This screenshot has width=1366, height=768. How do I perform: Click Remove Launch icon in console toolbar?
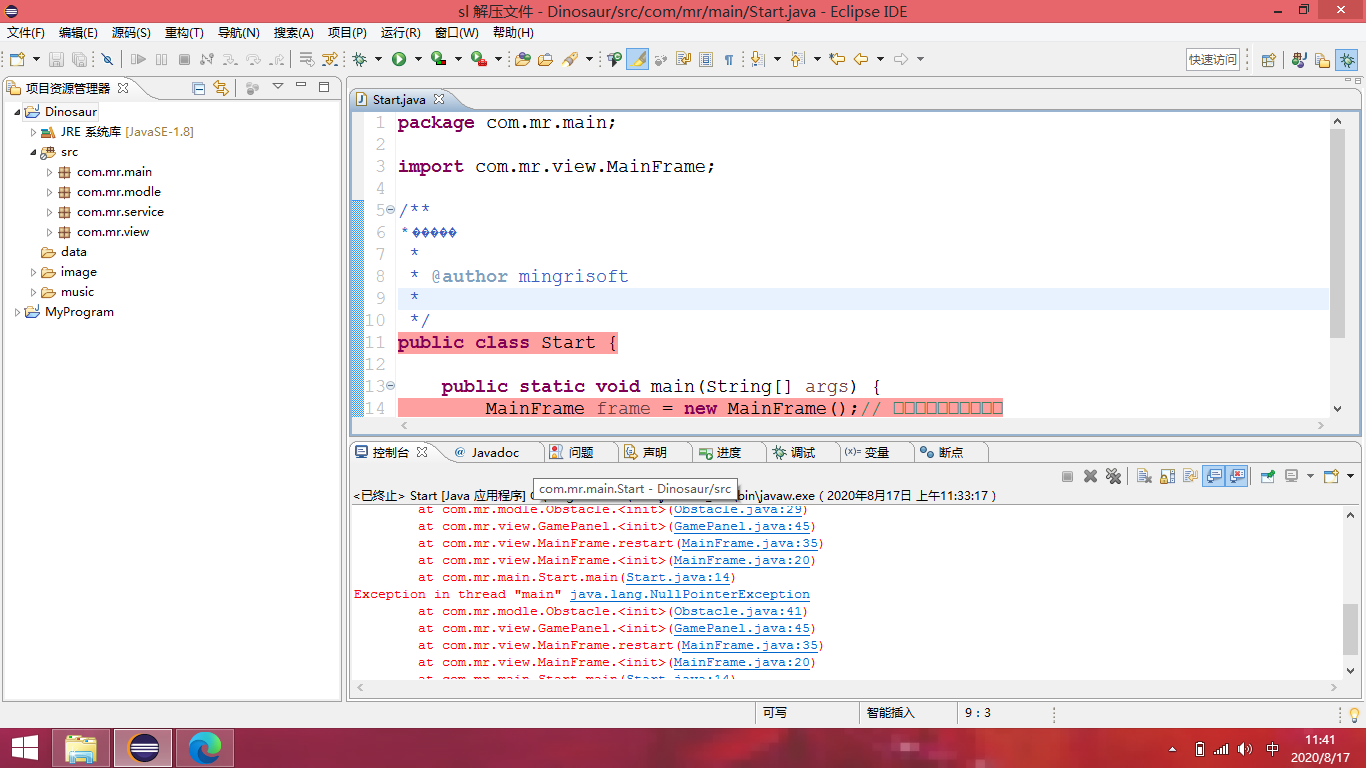click(x=1091, y=477)
